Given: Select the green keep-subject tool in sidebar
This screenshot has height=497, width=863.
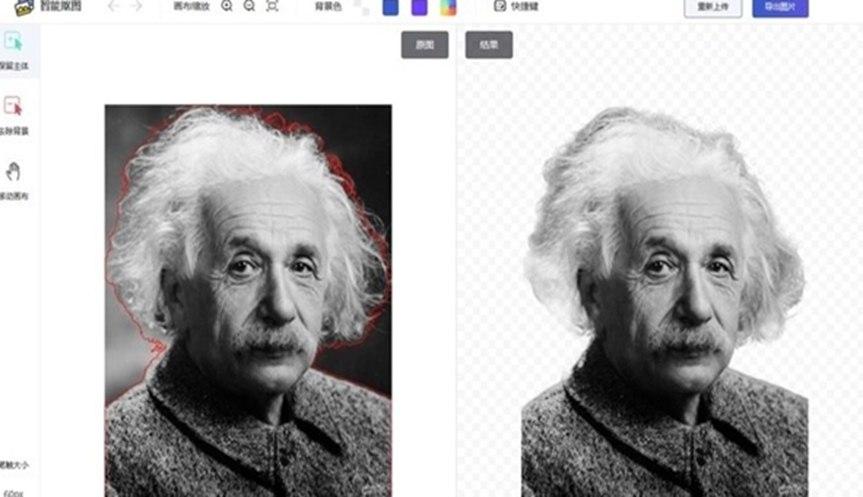Looking at the screenshot, I should click(13, 41).
